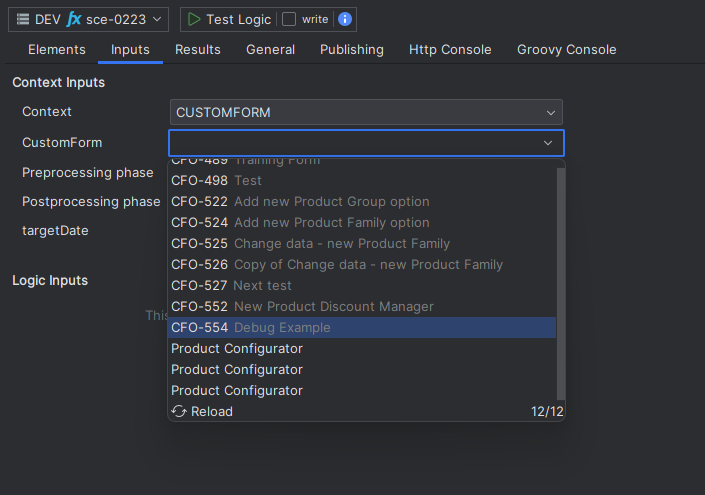Screen dimensions: 705x495
Task: Pick CFO-525 Change data - new Product Family
Action: (362, 243)
